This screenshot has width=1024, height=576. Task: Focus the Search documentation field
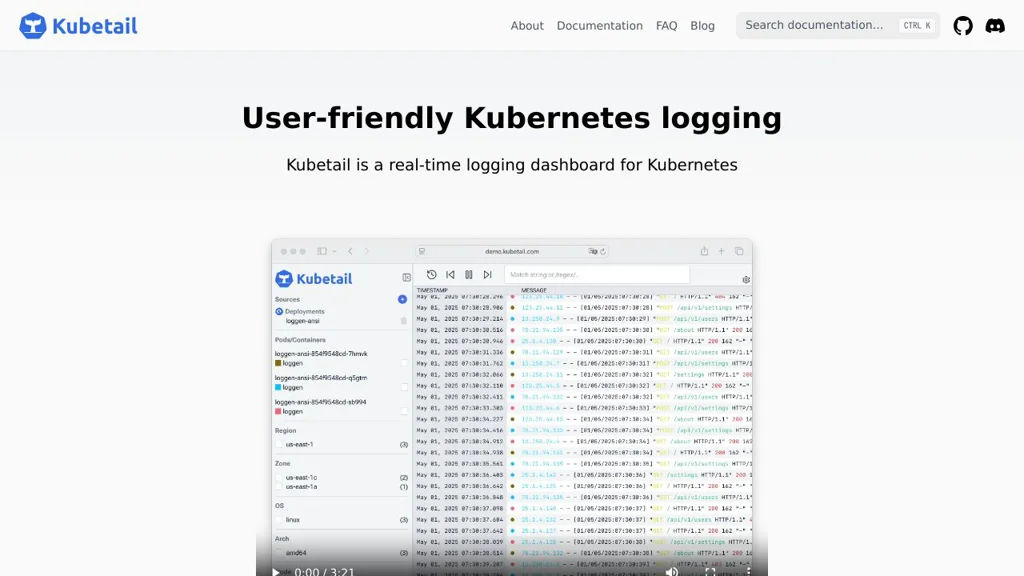(x=838, y=25)
